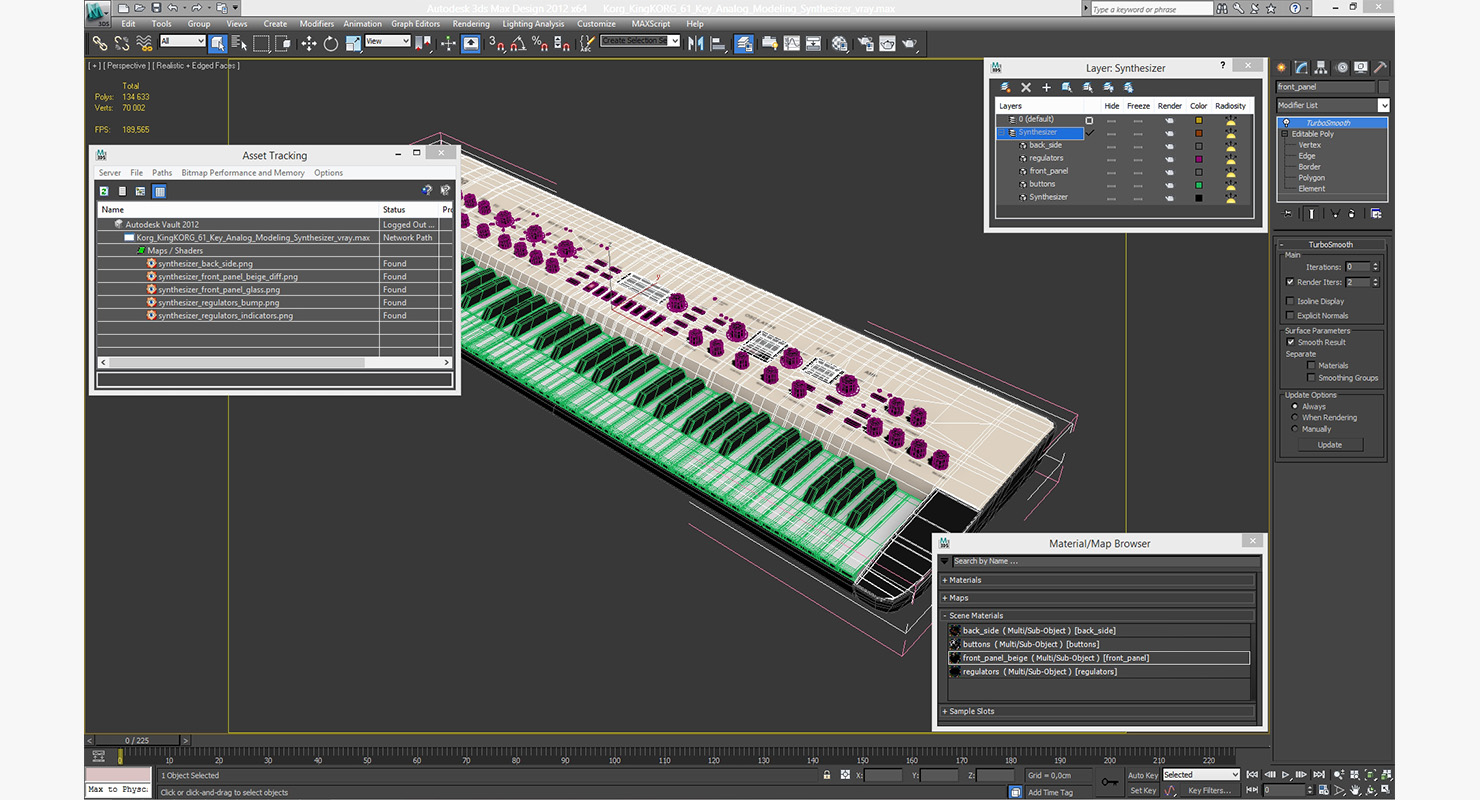Open Render Setup icon
1480x800 pixels.
[x=865, y=43]
